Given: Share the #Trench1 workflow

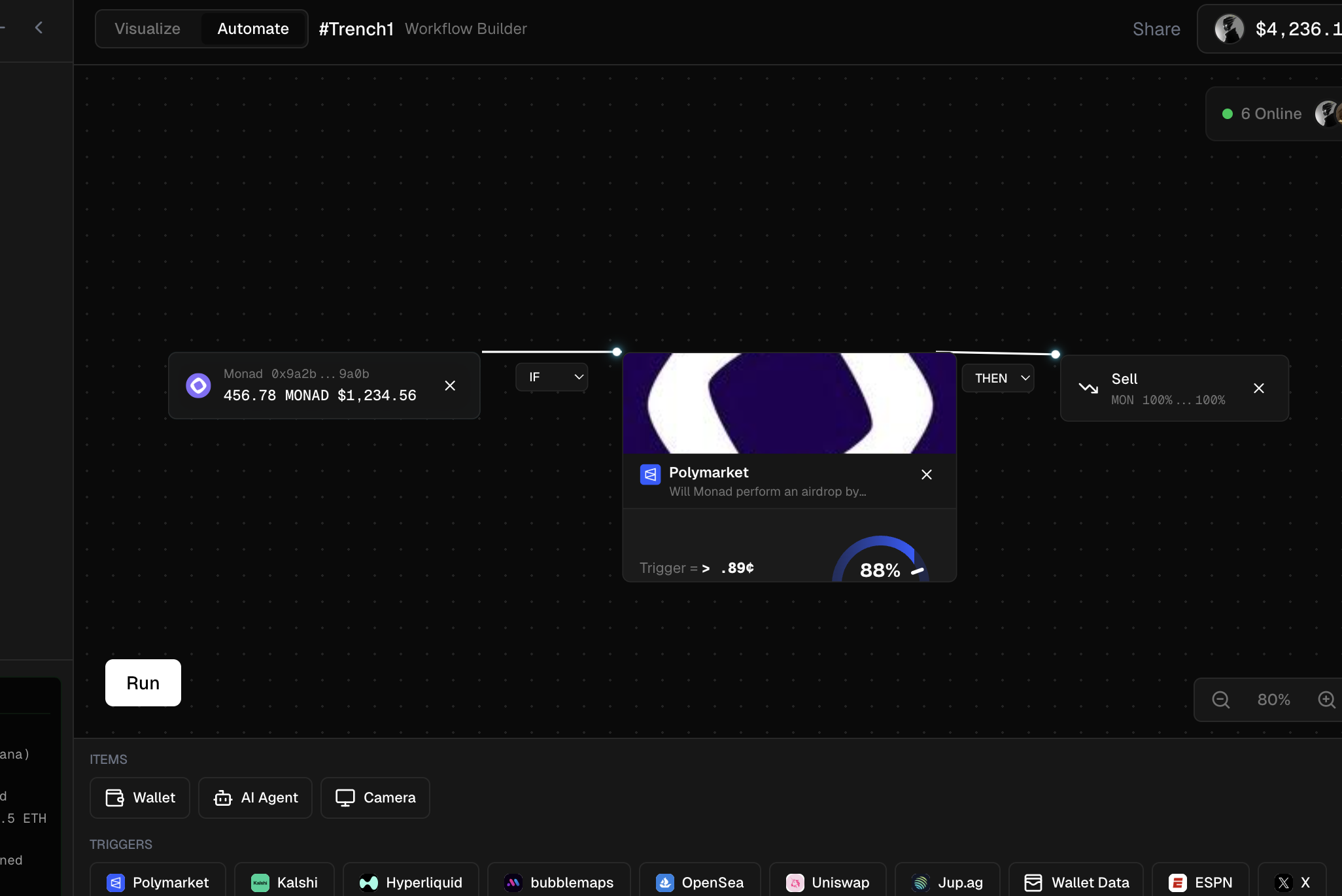Looking at the screenshot, I should tap(1155, 28).
